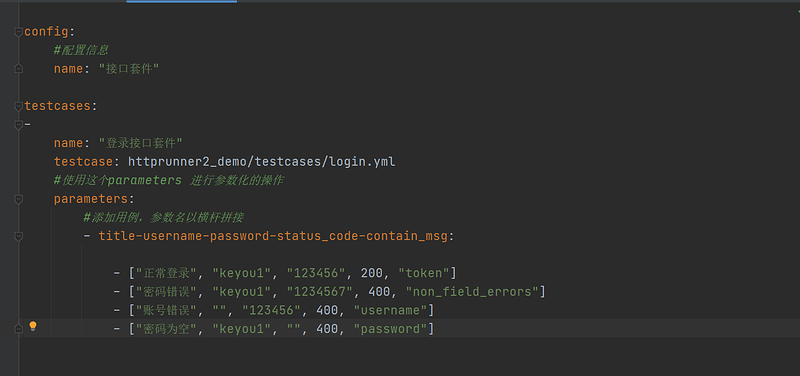Click the #配置信息 comment line

(x=81, y=50)
